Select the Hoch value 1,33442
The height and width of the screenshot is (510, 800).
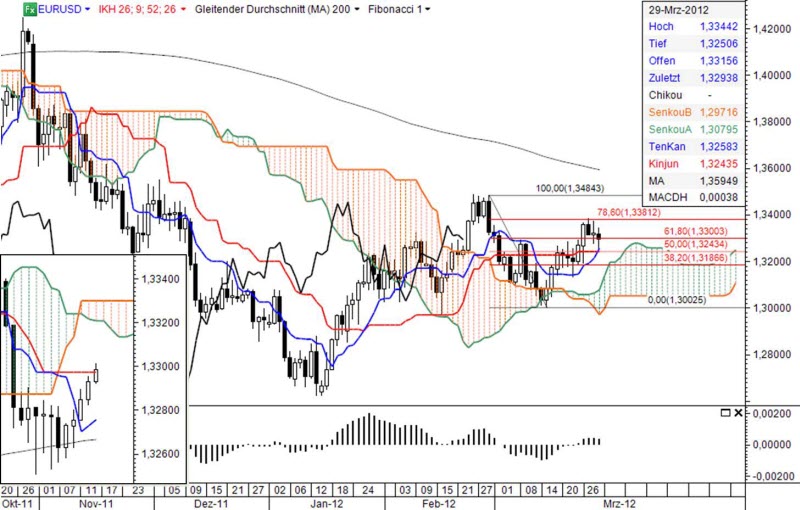pyautogui.click(x=719, y=27)
